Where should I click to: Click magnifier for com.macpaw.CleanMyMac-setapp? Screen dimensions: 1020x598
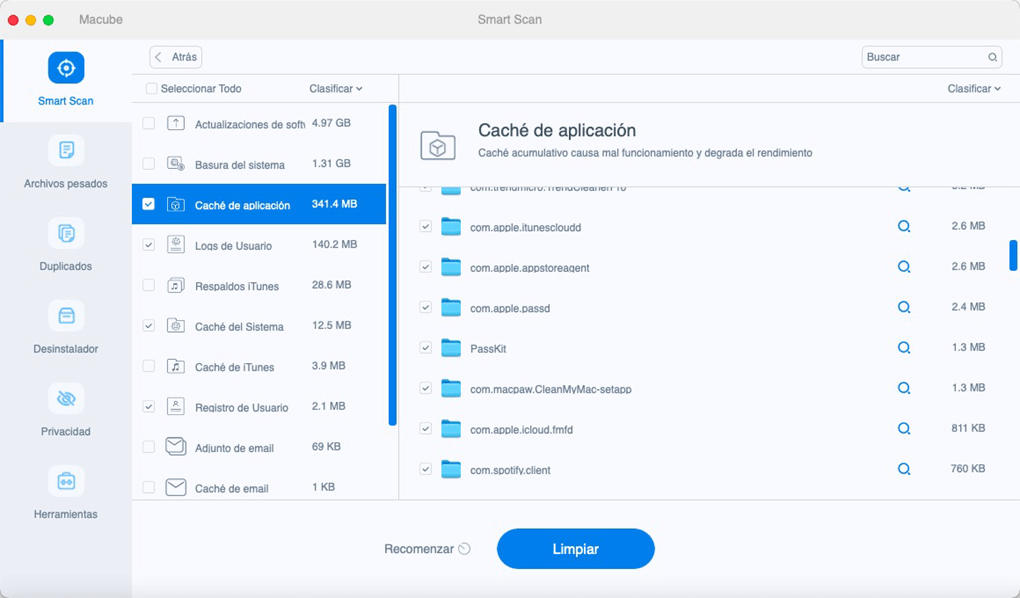[x=904, y=388]
